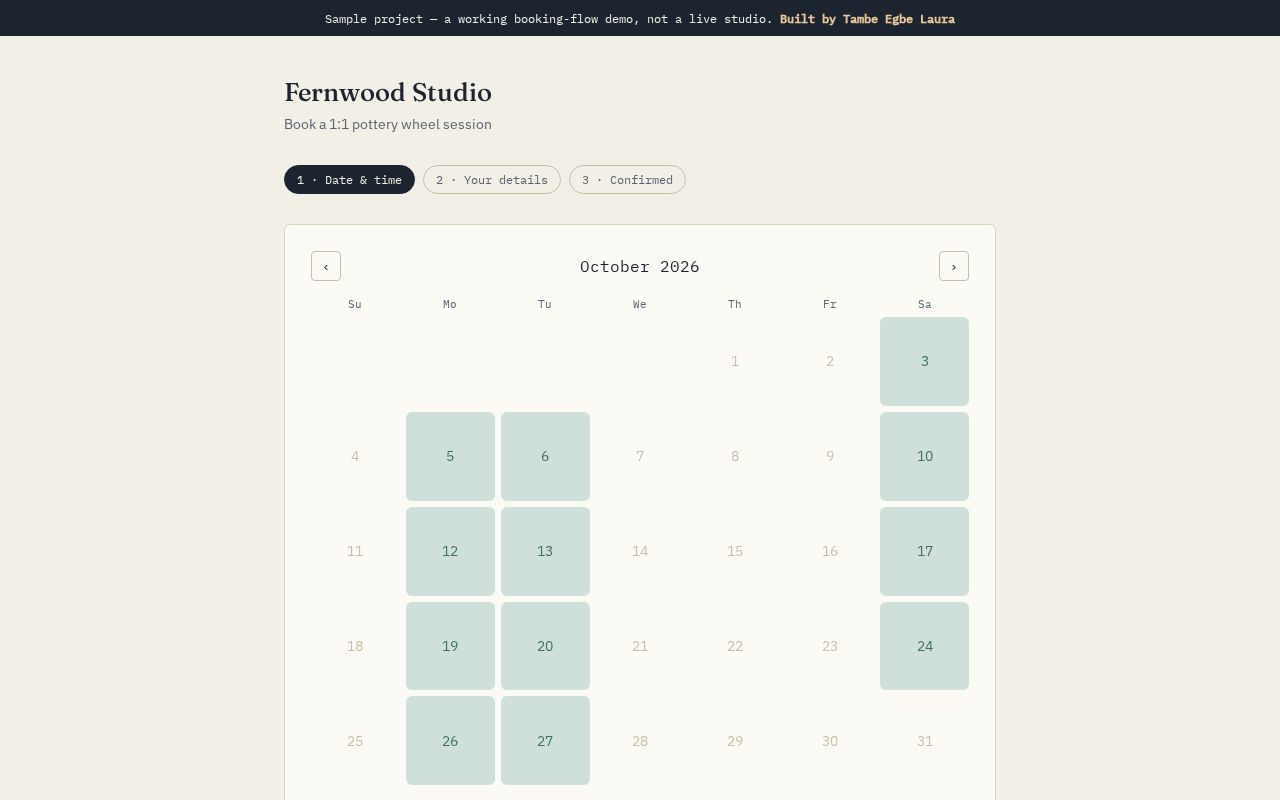This screenshot has height=800, width=1280.
Task: Choose Saturday October 17
Action: click(924, 551)
